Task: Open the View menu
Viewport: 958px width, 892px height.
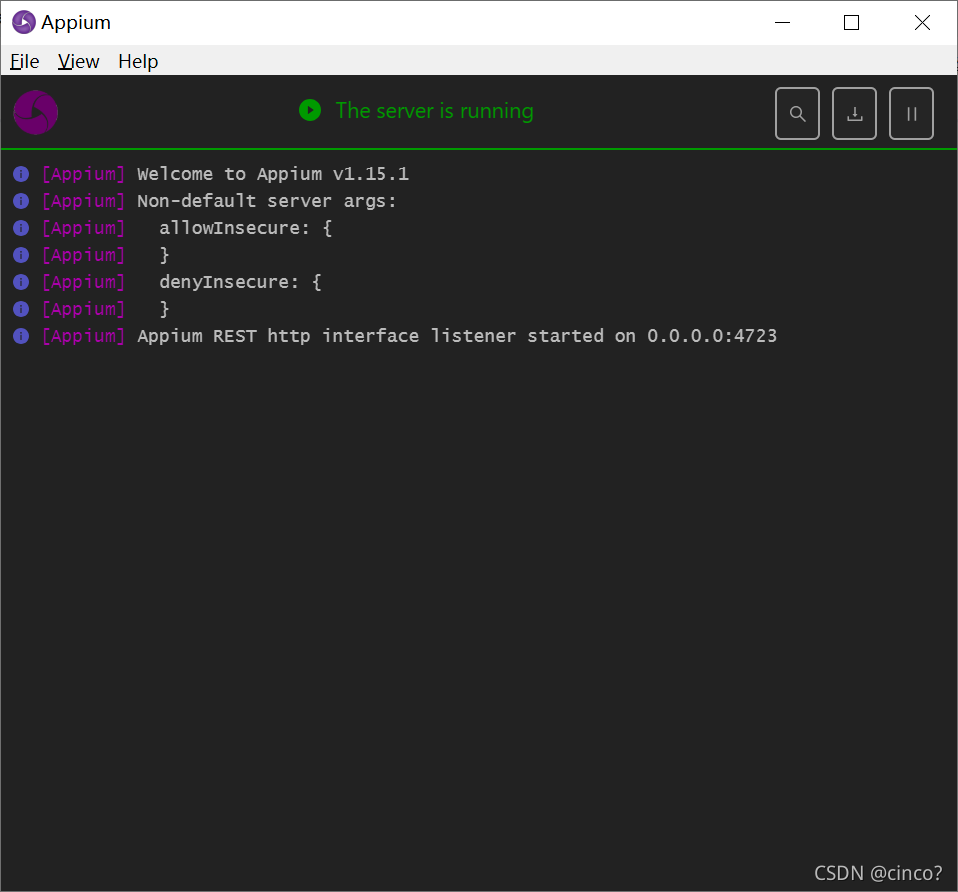Action: (x=78, y=62)
